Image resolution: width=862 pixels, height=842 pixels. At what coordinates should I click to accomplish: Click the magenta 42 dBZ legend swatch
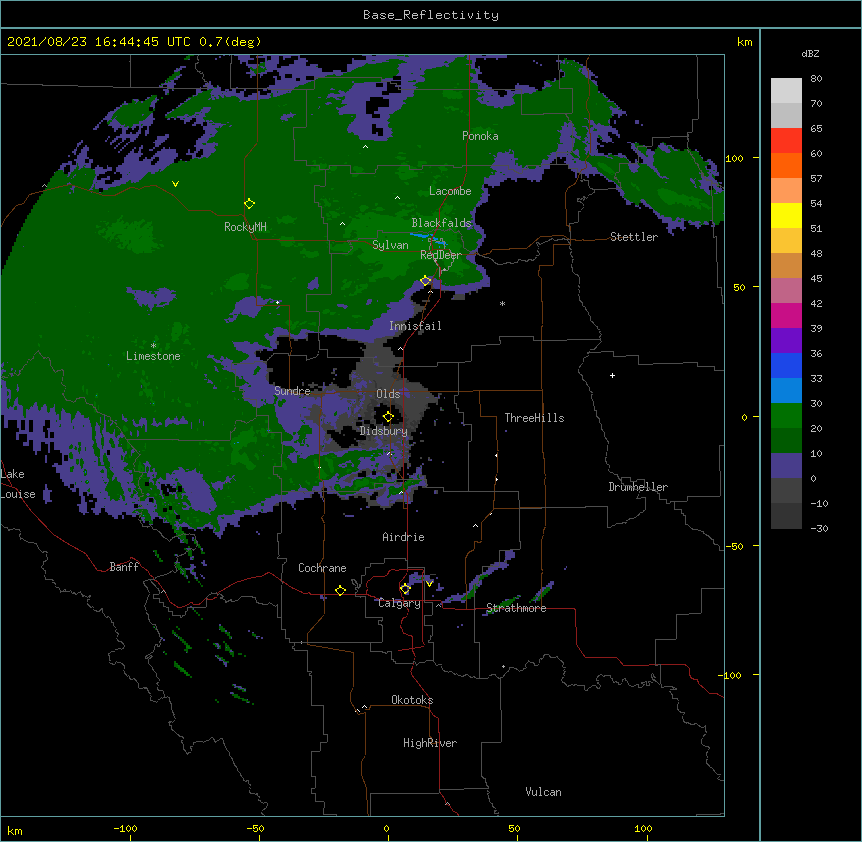pyautogui.click(x=786, y=315)
